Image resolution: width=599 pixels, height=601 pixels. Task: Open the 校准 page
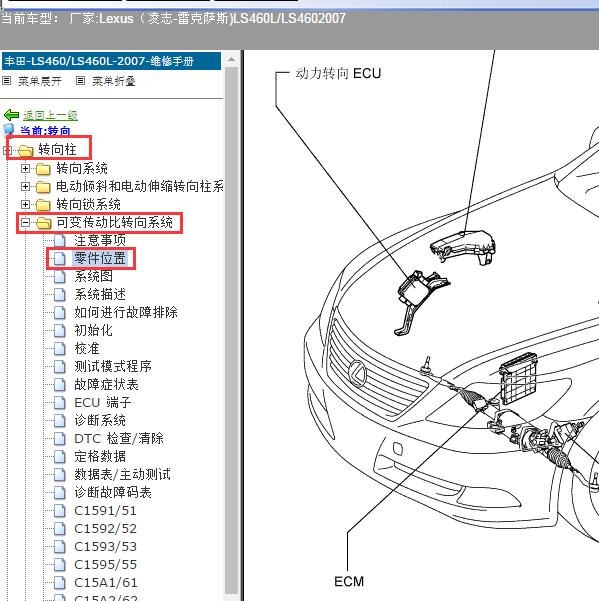coord(87,348)
